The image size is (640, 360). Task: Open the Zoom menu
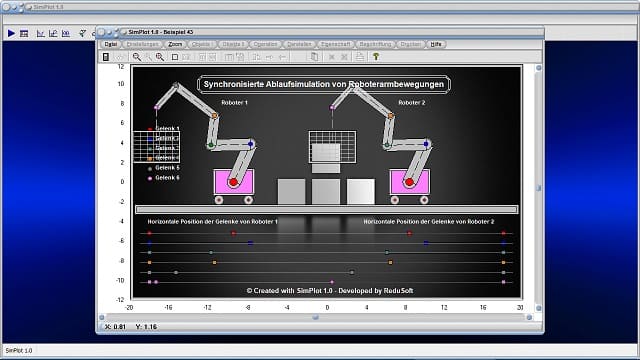coord(175,44)
